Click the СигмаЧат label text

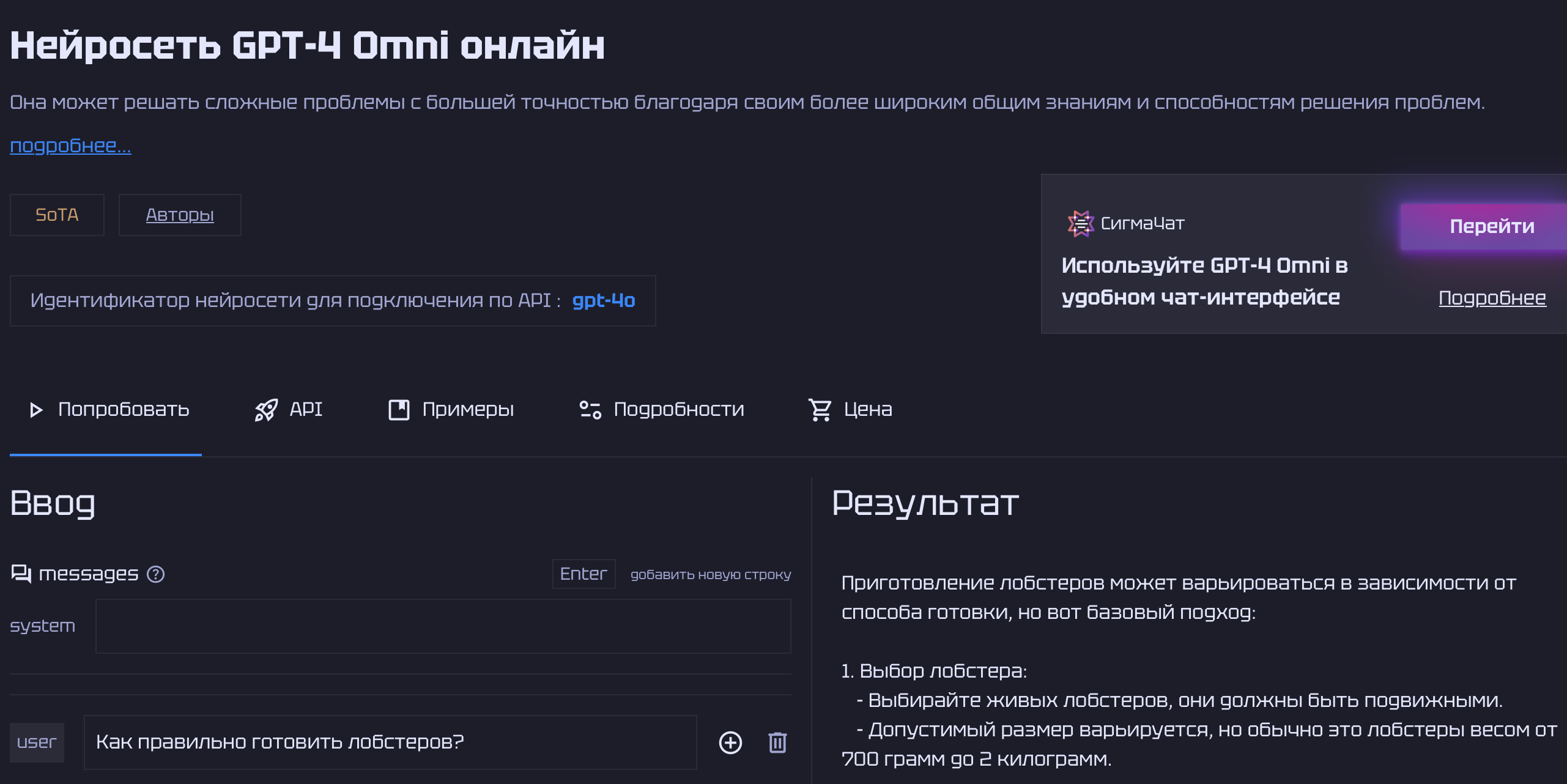pyautogui.click(x=1143, y=223)
